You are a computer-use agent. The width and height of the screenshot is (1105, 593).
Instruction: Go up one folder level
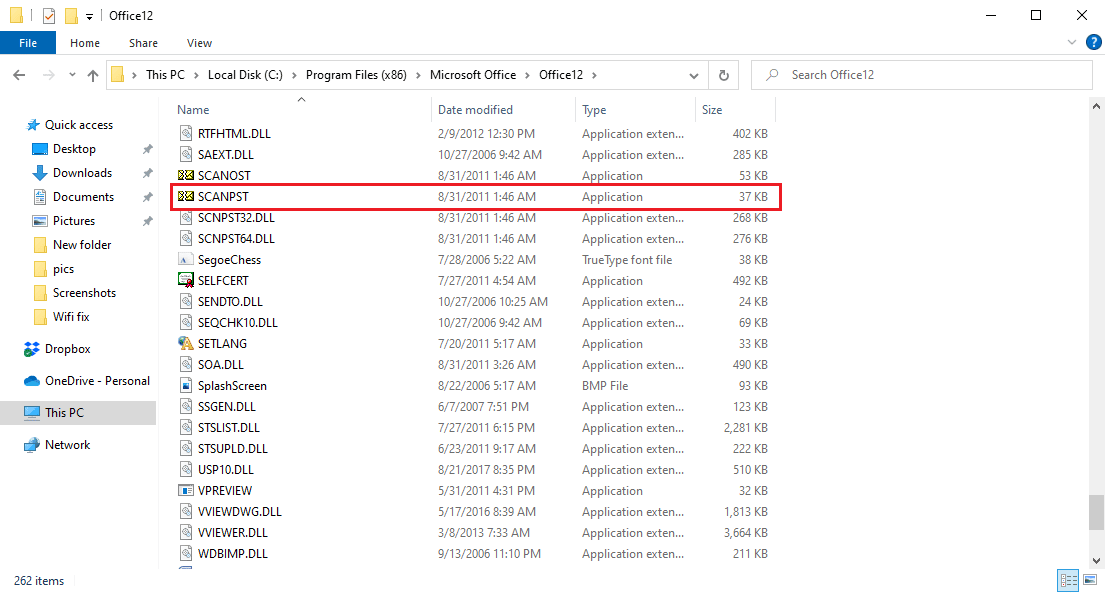93,75
